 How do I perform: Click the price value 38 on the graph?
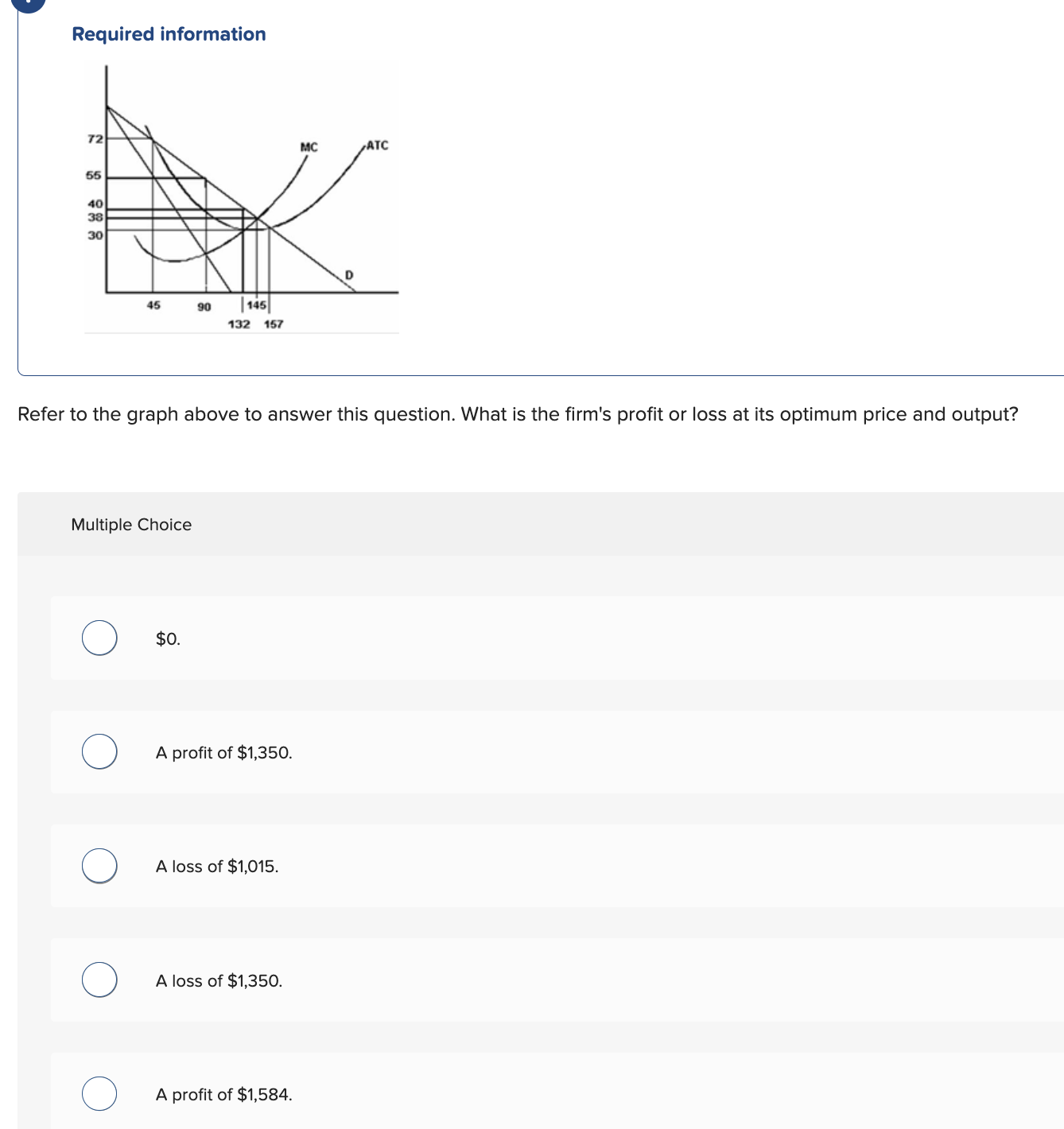pyautogui.click(x=94, y=217)
